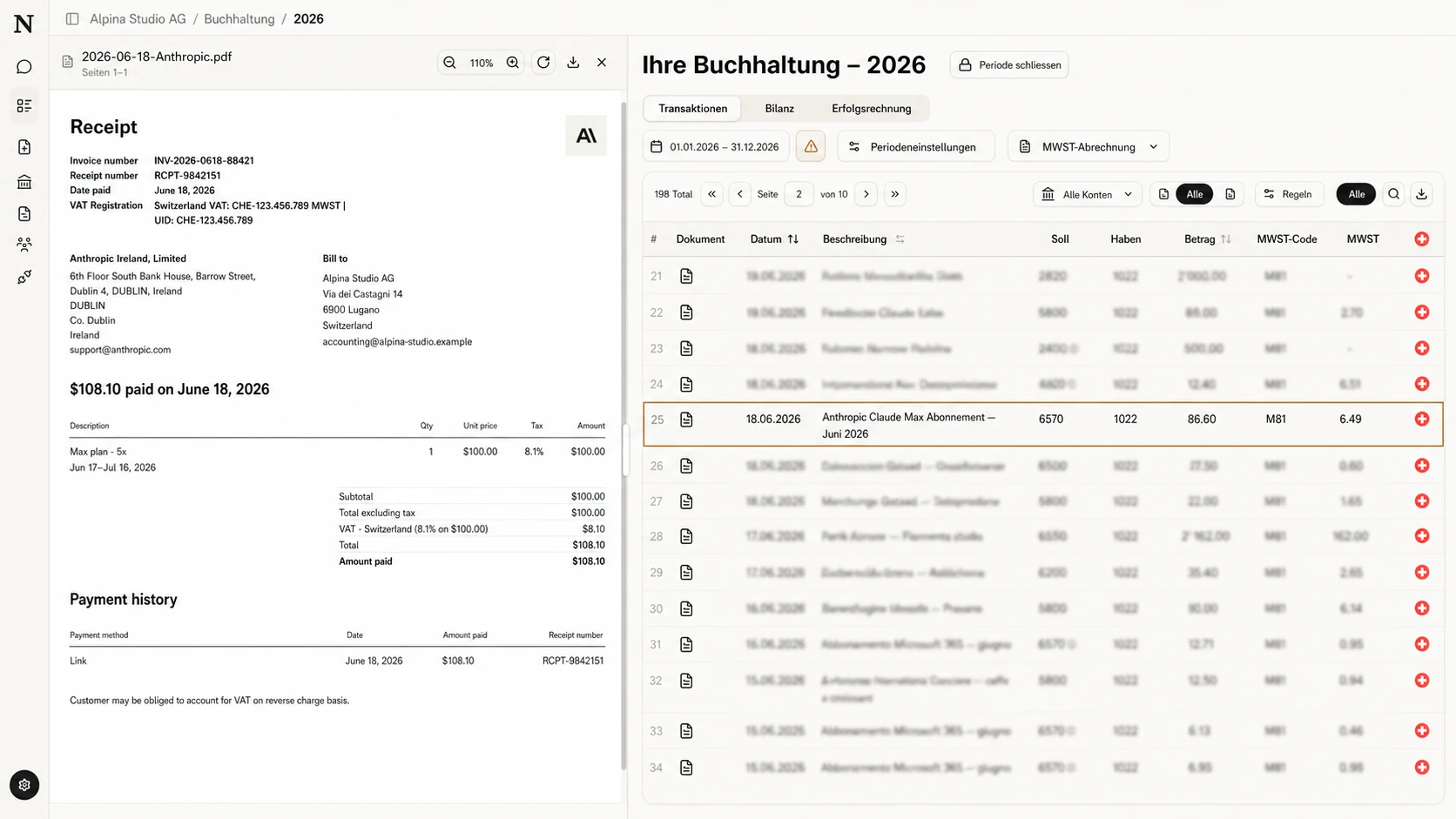Click the 110% zoom level
The width and height of the screenshot is (1456, 819).
[x=482, y=63]
